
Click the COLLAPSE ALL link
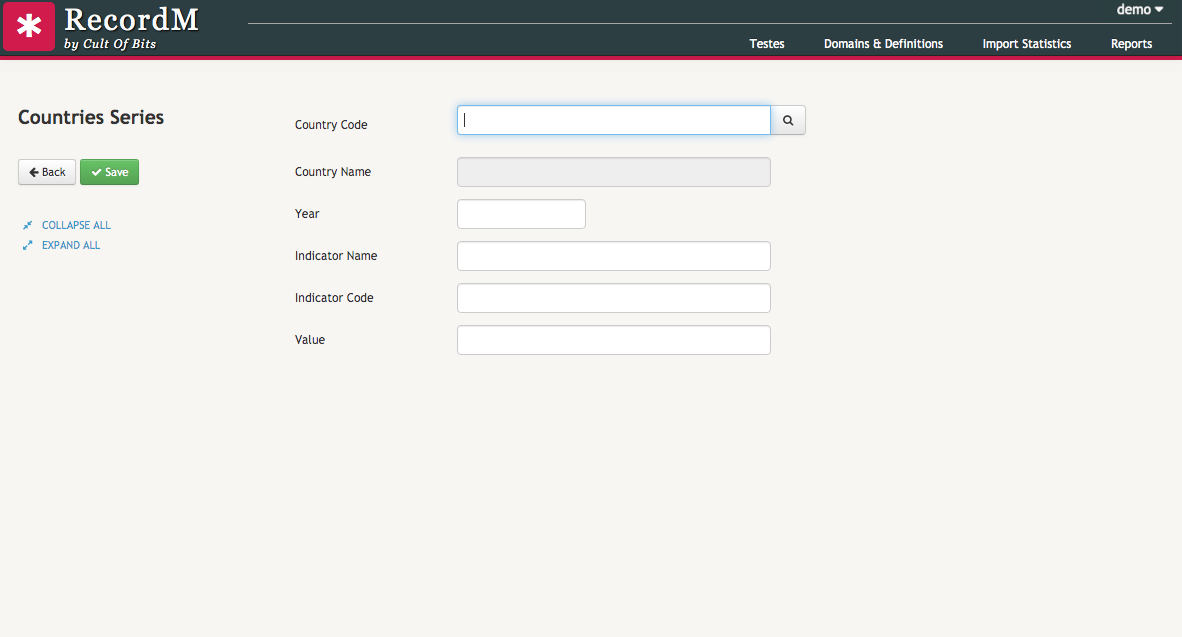pyautogui.click(x=76, y=225)
